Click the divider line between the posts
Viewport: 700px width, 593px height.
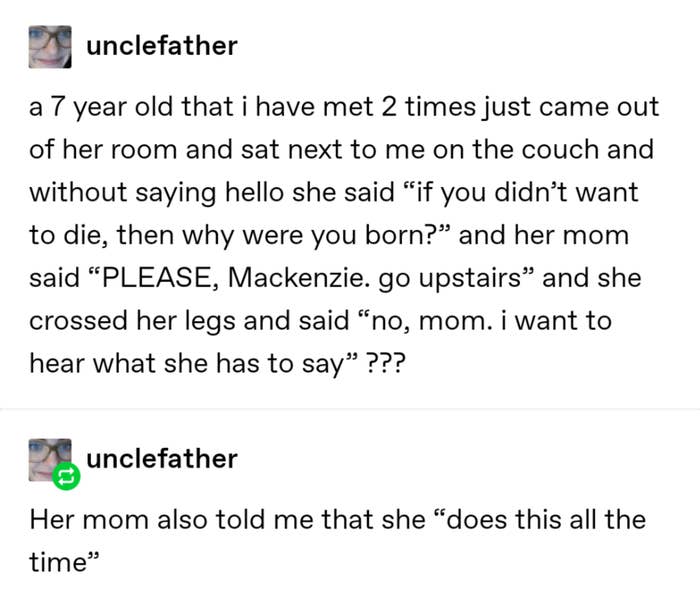tap(350, 408)
